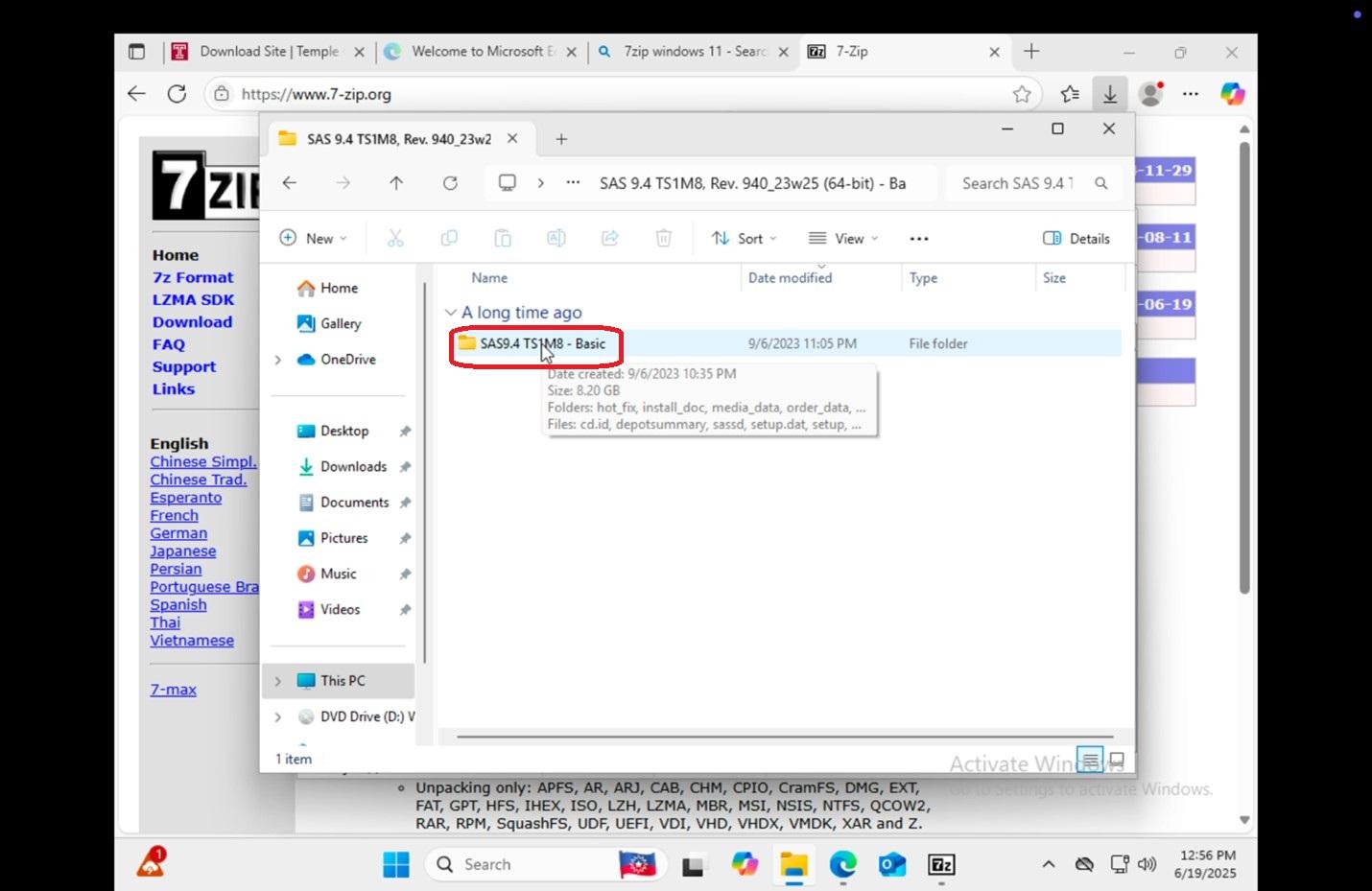Screen dimensions: 1372x891
Task: Open the FAQ link on 7-zip site
Action: click(x=168, y=344)
